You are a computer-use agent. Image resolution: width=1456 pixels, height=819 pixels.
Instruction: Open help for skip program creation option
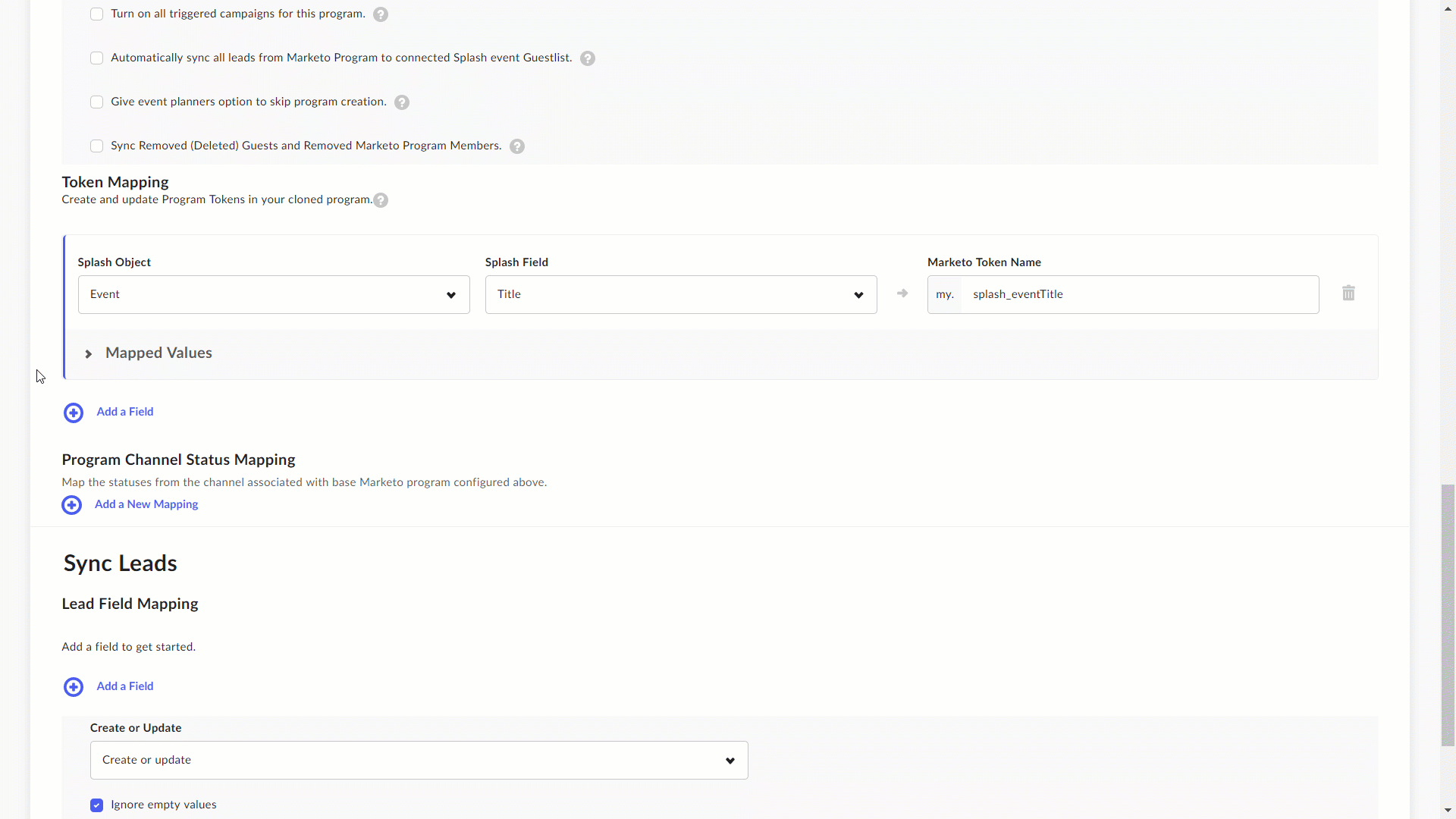click(x=402, y=102)
